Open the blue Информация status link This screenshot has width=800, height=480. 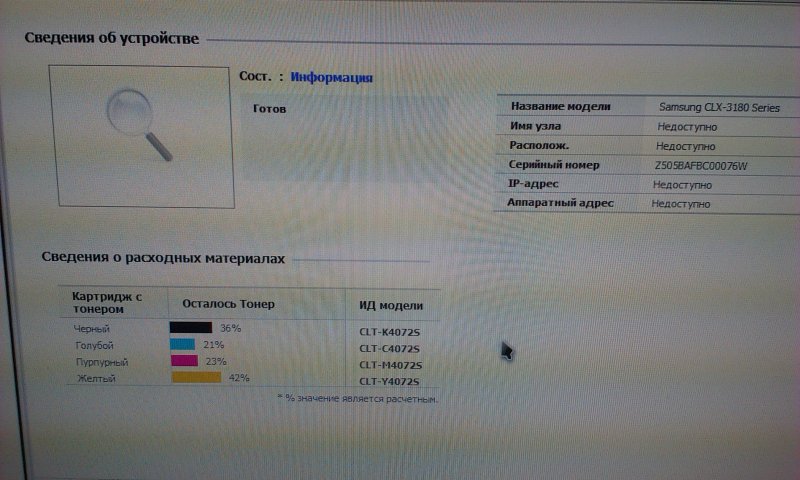click(x=332, y=77)
